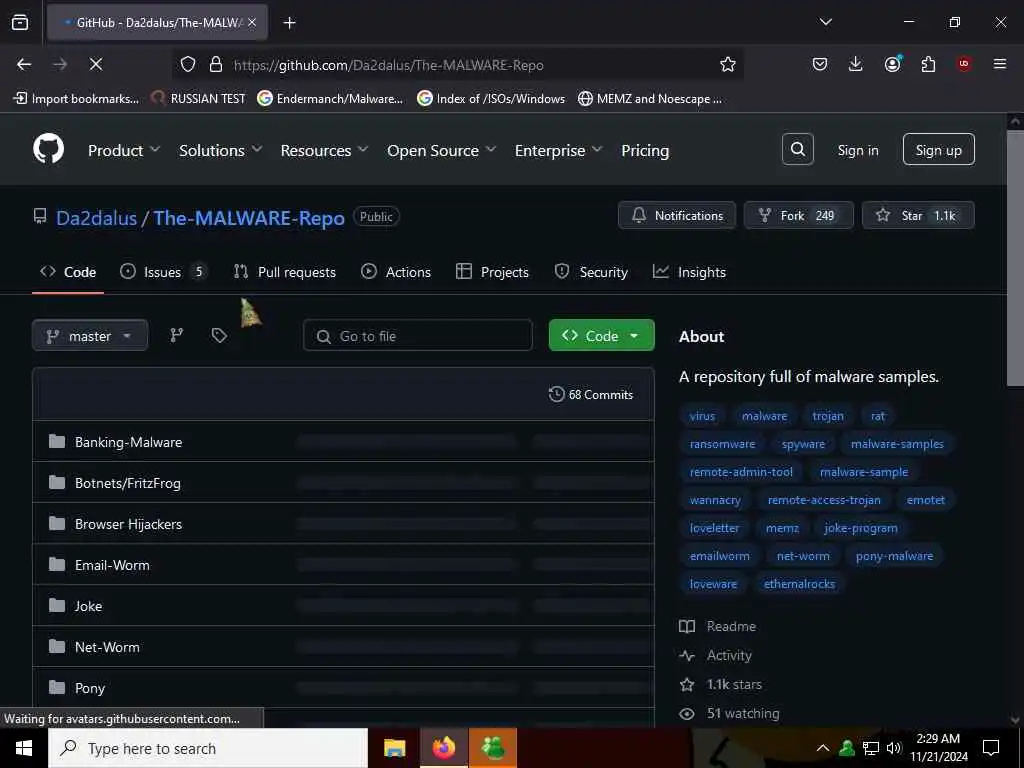Open Firefox from the Windows taskbar
The width and height of the screenshot is (1024, 768).
pos(443,748)
